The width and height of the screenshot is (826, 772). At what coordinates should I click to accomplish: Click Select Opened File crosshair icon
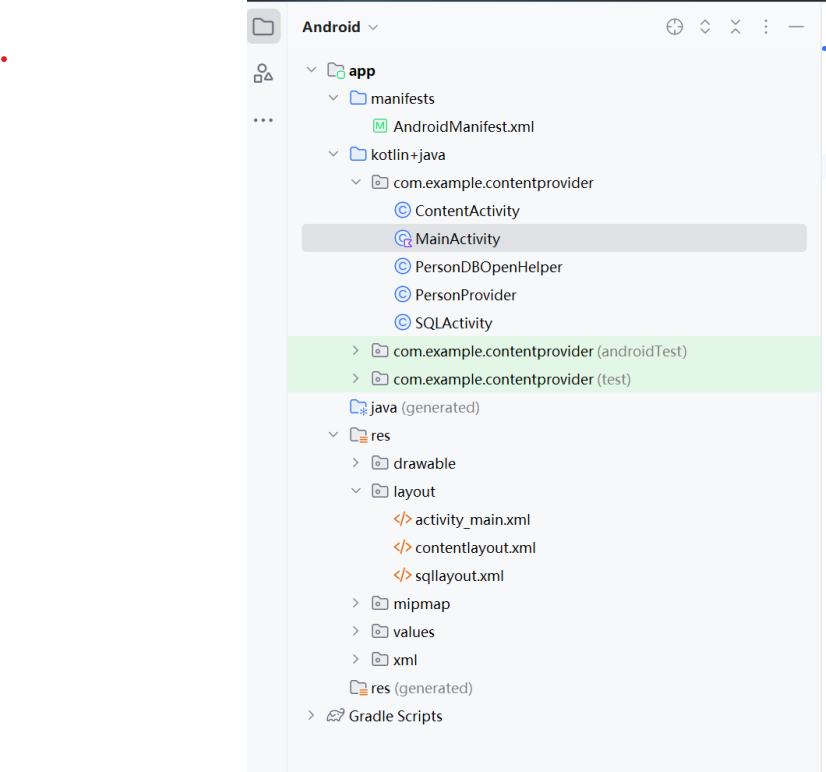click(x=674, y=27)
